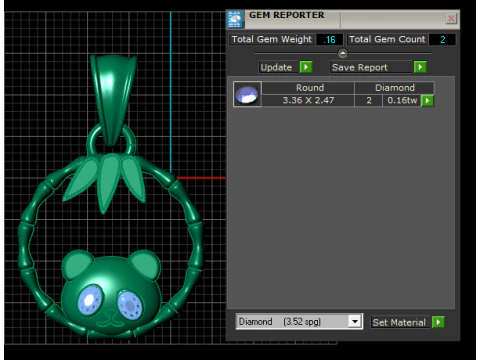The image size is (480, 360).
Task: Click the 'Round' cell in gem list
Action: pyautogui.click(x=308, y=88)
